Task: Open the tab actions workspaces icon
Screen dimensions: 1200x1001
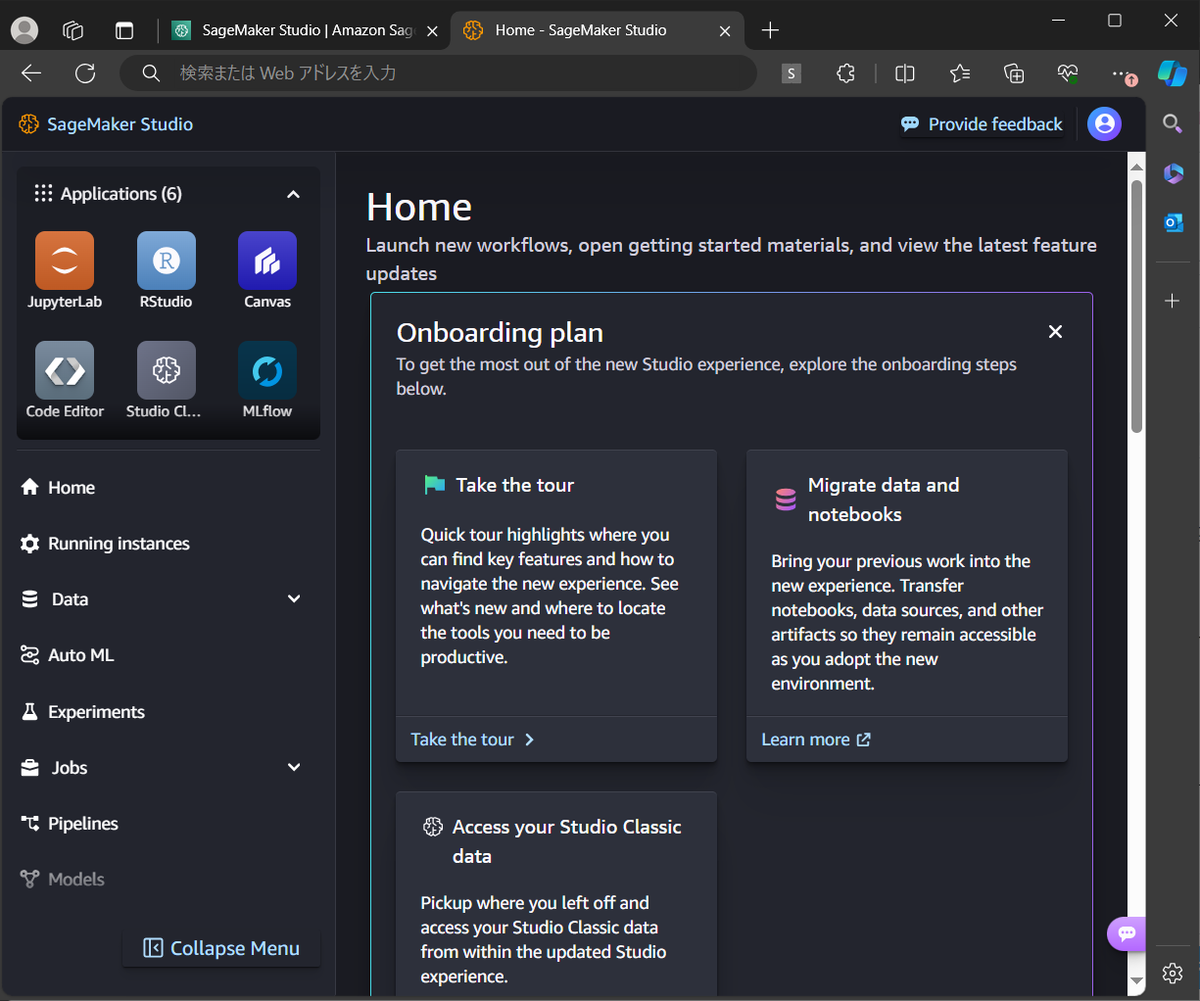Action: click(x=73, y=30)
